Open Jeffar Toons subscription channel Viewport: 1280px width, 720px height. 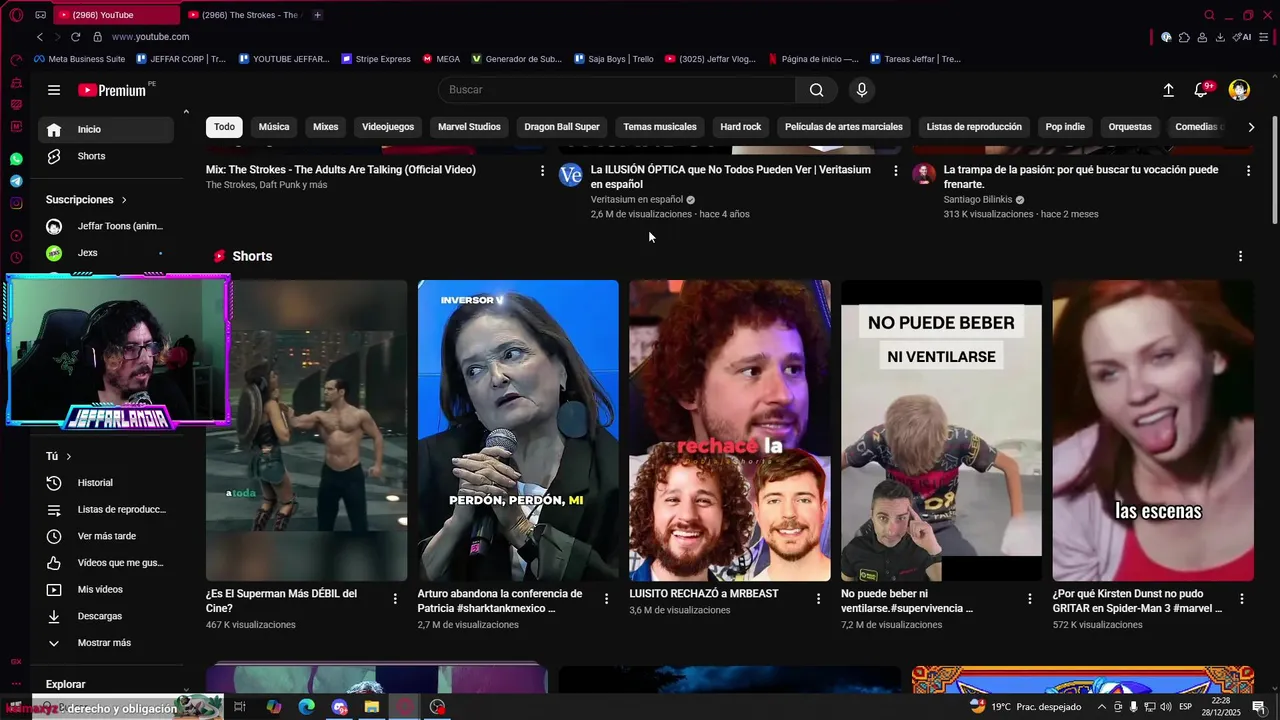click(x=106, y=226)
